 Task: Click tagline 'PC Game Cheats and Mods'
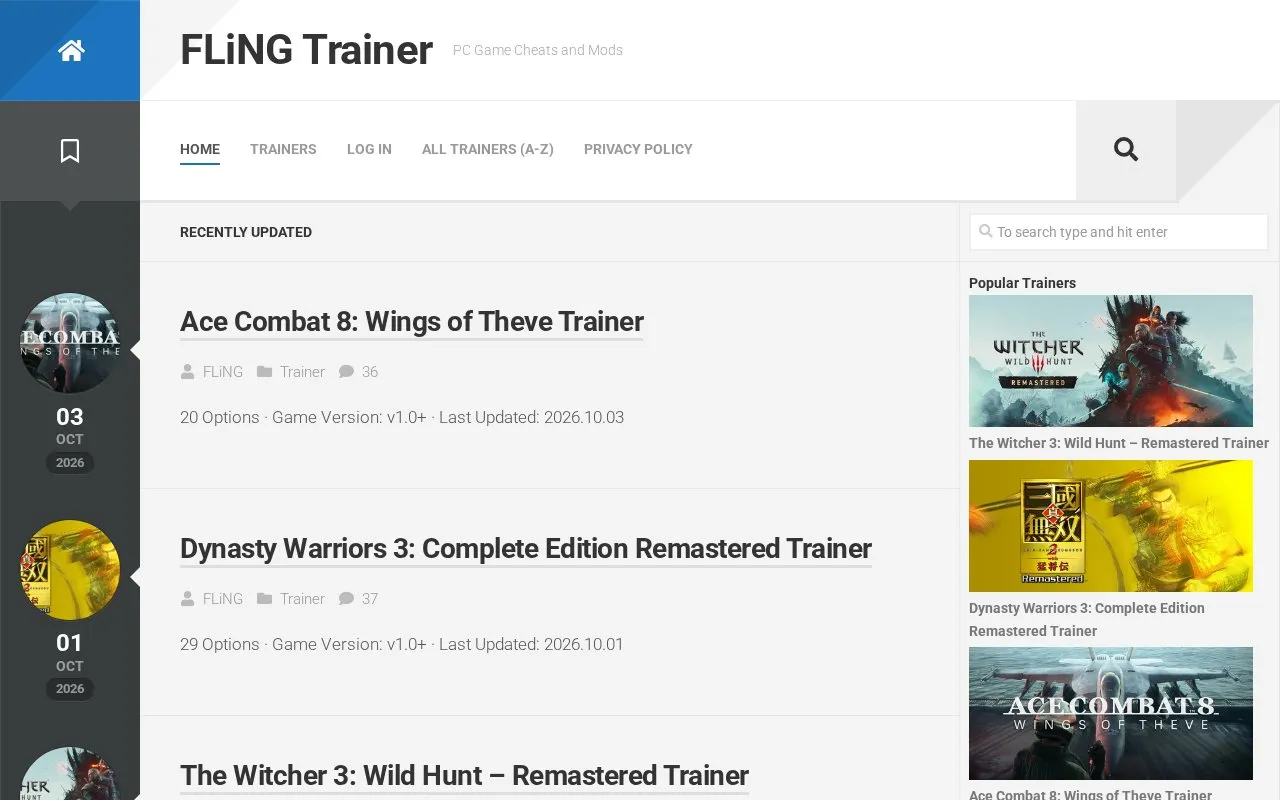tap(538, 50)
